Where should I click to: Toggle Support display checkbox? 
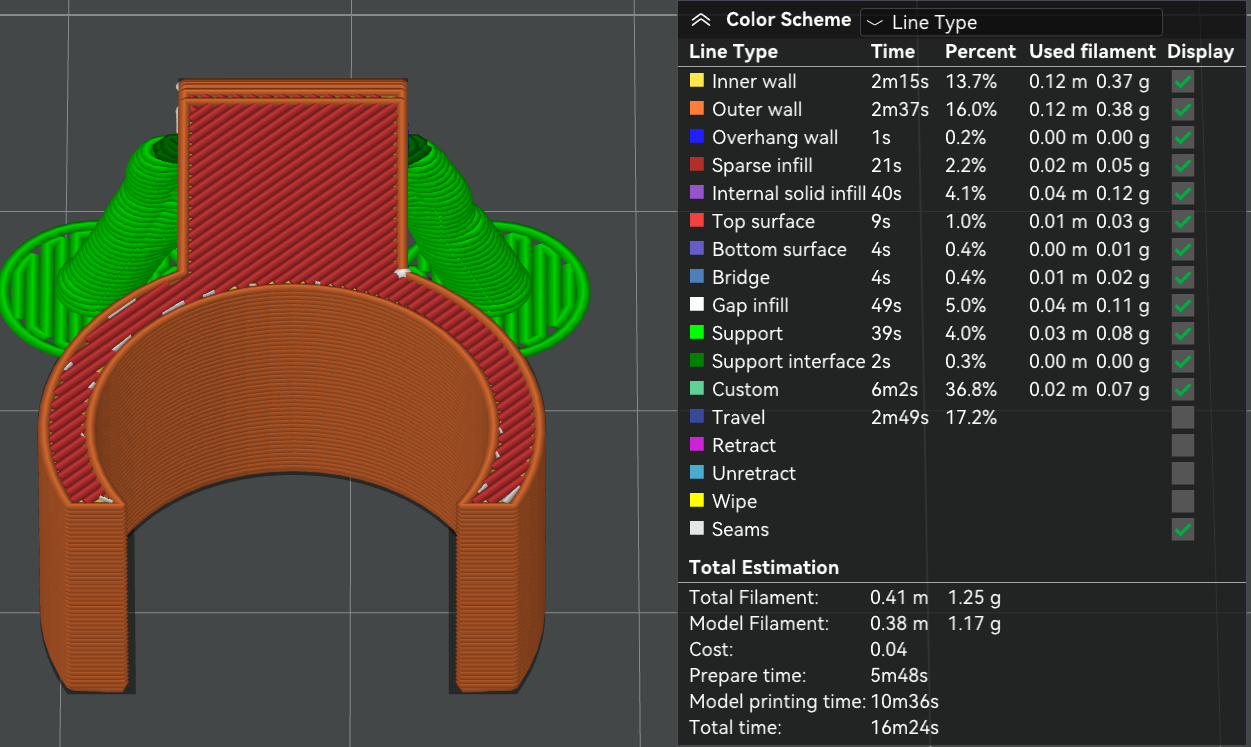[x=1183, y=333]
